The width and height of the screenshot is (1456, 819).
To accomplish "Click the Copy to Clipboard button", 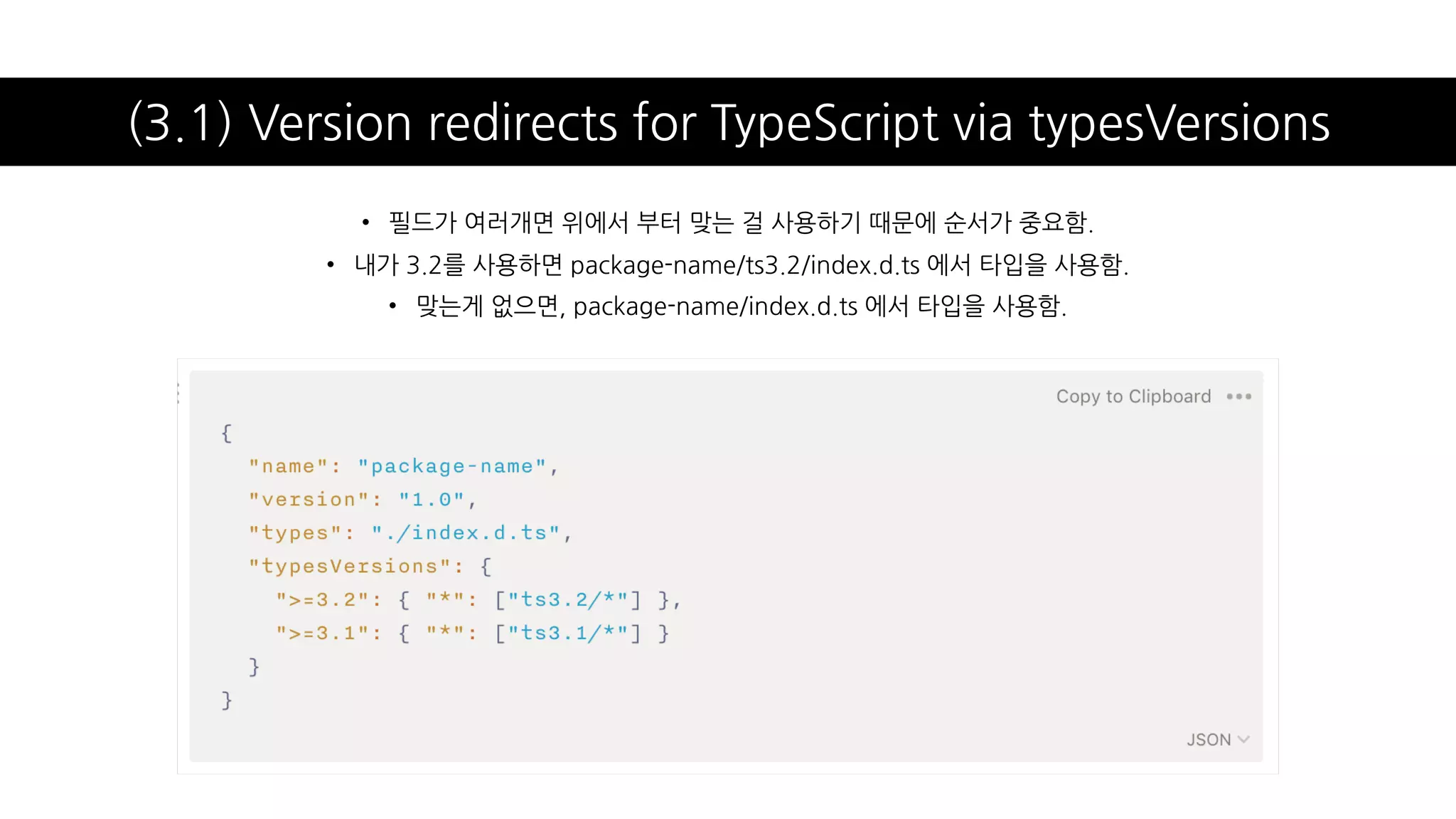I will click(1133, 397).
